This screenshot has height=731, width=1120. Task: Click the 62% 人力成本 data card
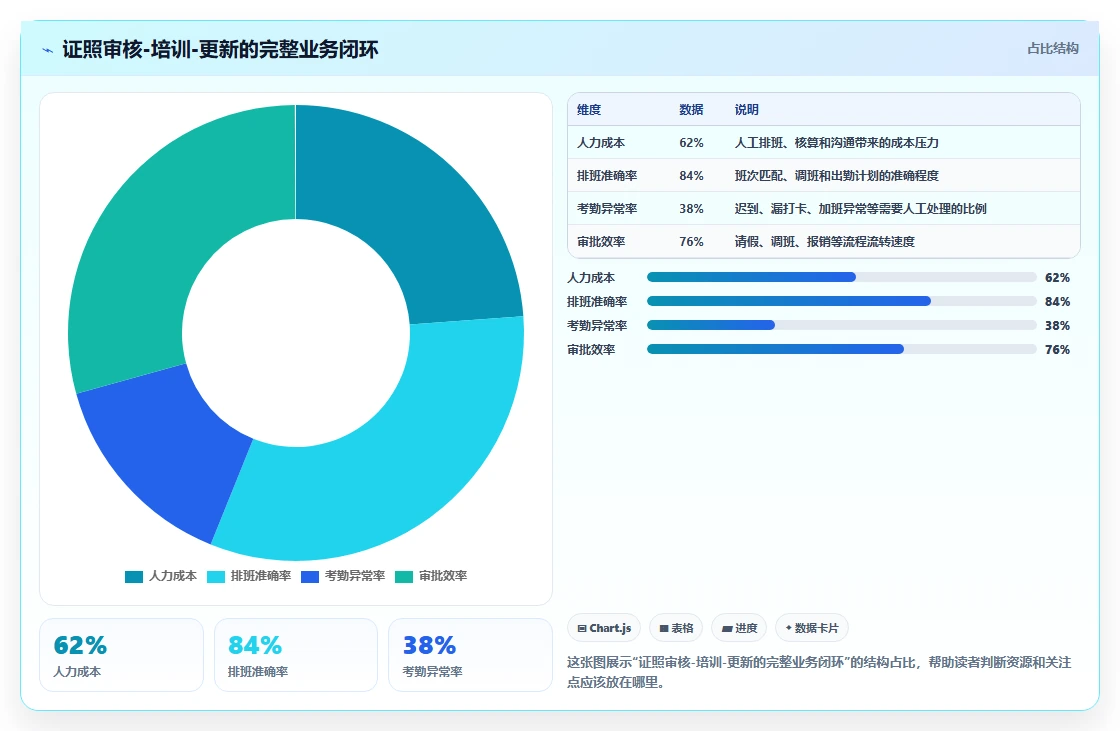[121, 655]
